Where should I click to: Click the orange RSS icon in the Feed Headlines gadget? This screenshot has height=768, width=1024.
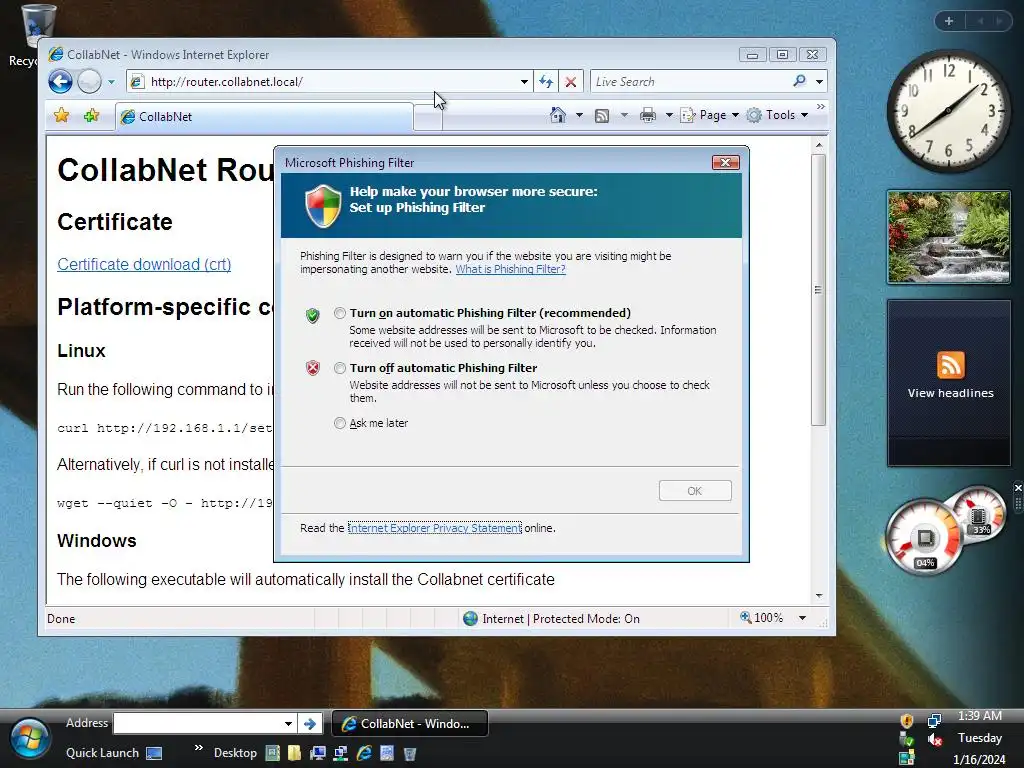950,364
